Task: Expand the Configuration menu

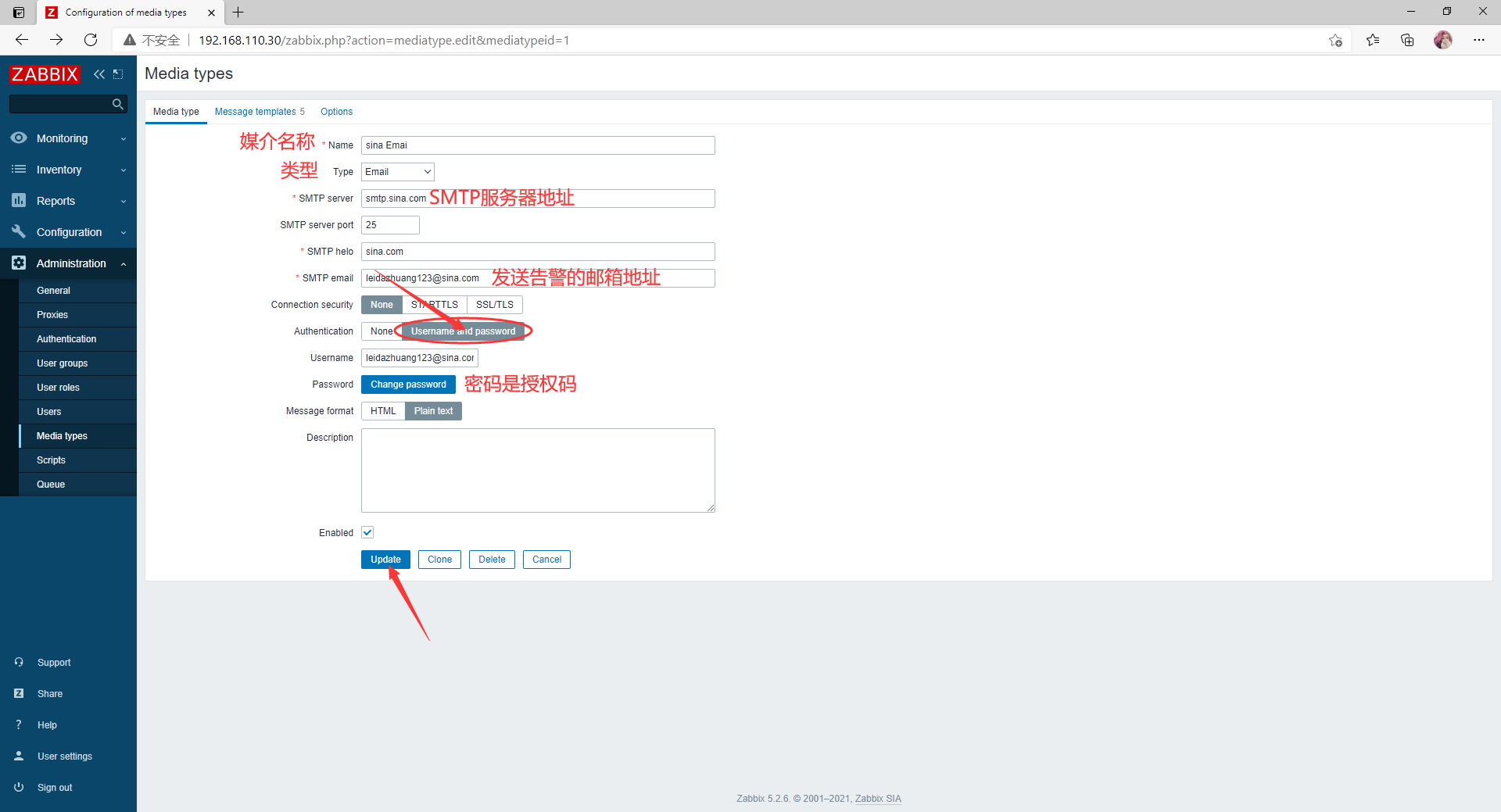Action: click(68, 232)
